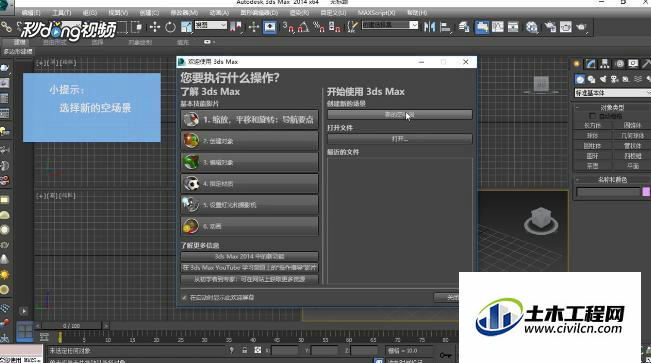The width and height of the screenshot is (651, 363).
Task: Open the Display panel tab
Action: (633, 64)
